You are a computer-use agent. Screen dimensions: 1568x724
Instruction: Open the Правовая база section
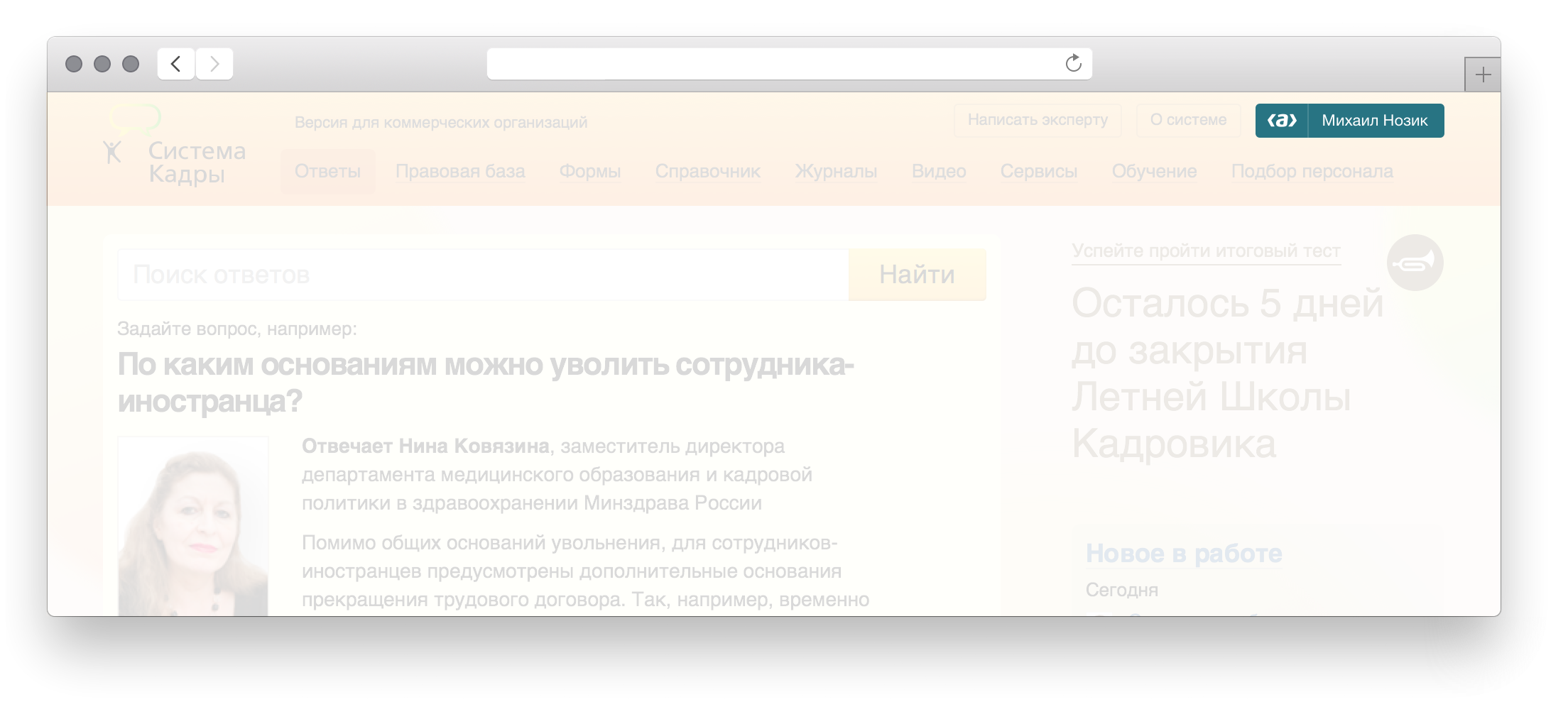pyautogui.click(x=460, y=172)
